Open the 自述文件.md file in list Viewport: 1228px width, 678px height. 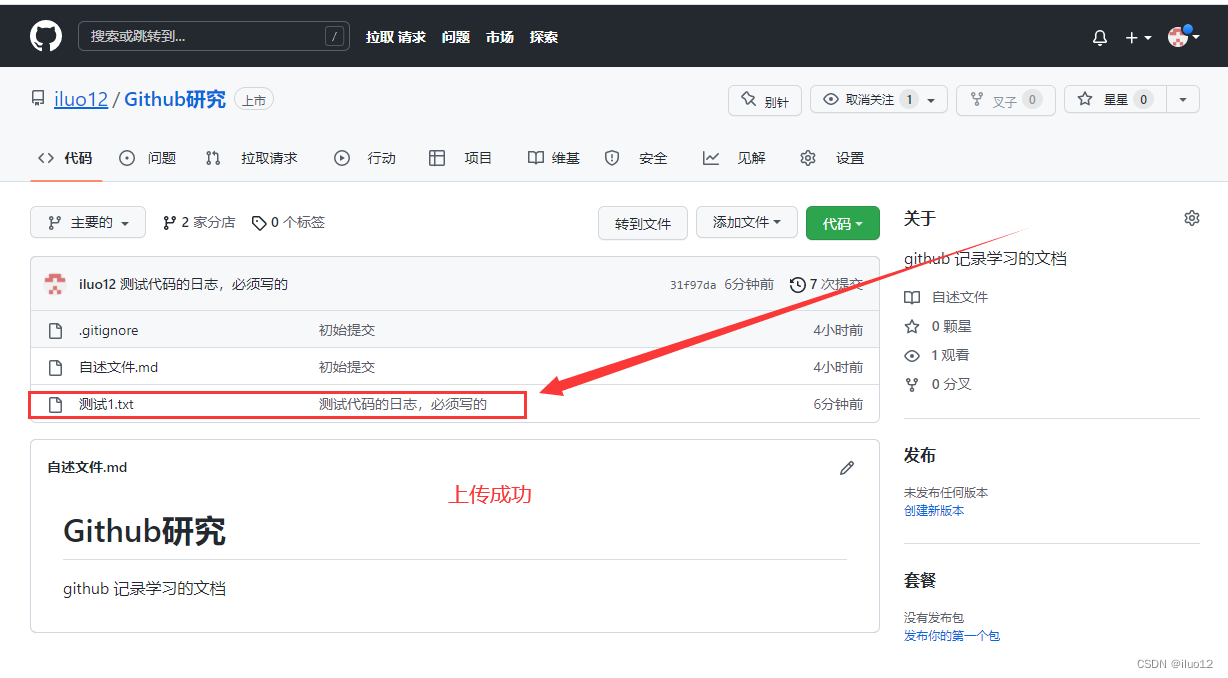click(119, 367)
